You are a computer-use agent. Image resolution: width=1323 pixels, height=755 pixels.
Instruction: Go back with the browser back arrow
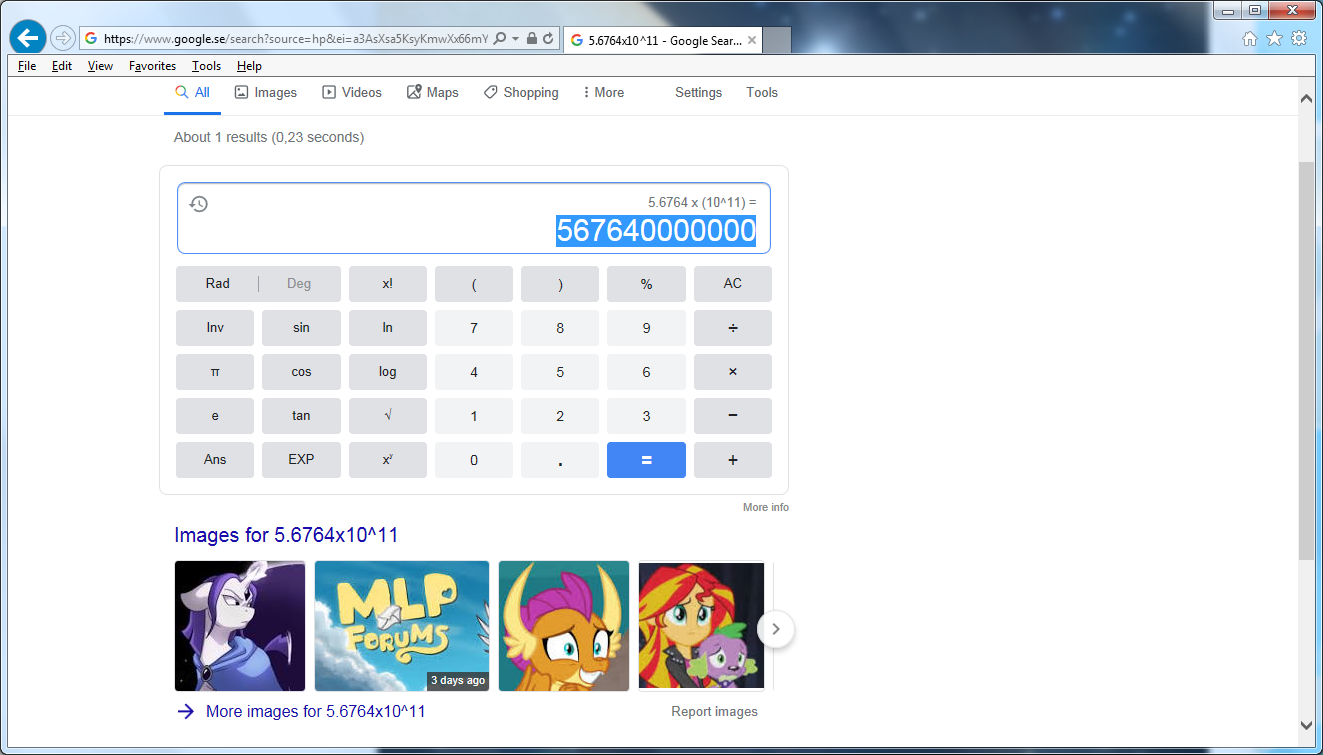(x=28, y=38)
